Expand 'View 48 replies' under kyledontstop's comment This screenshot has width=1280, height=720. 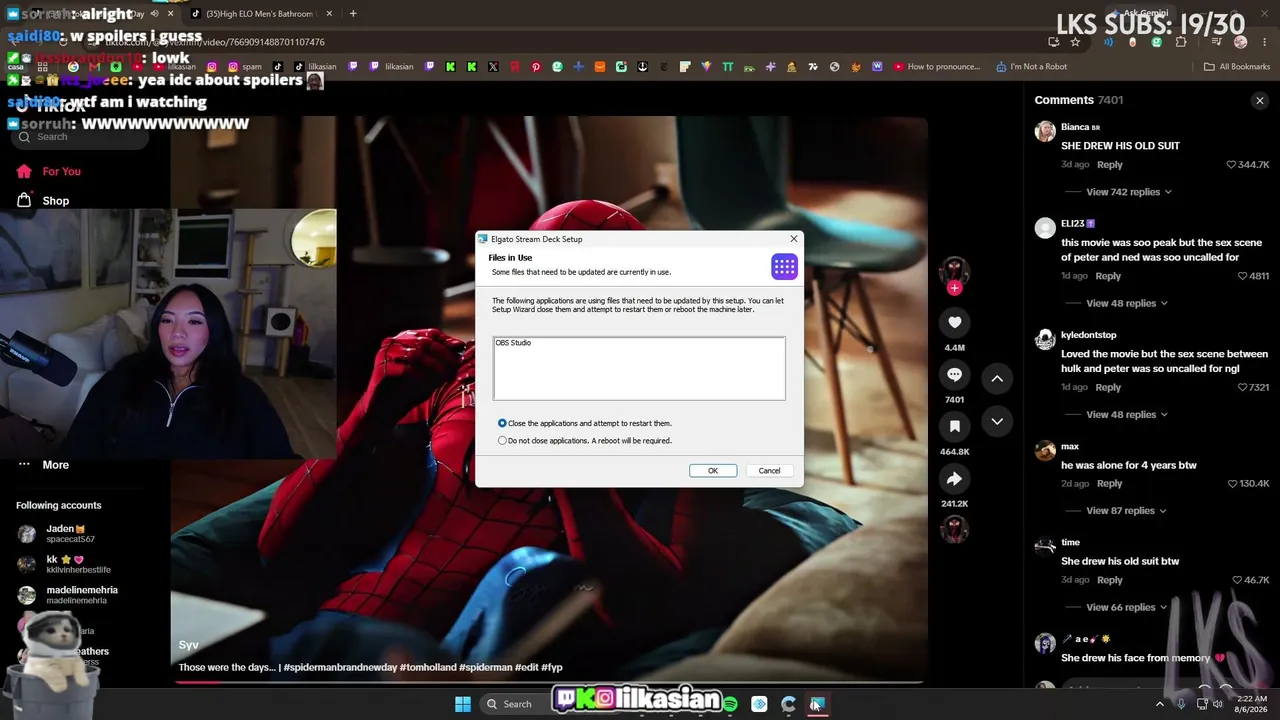tap(1127, 414)
